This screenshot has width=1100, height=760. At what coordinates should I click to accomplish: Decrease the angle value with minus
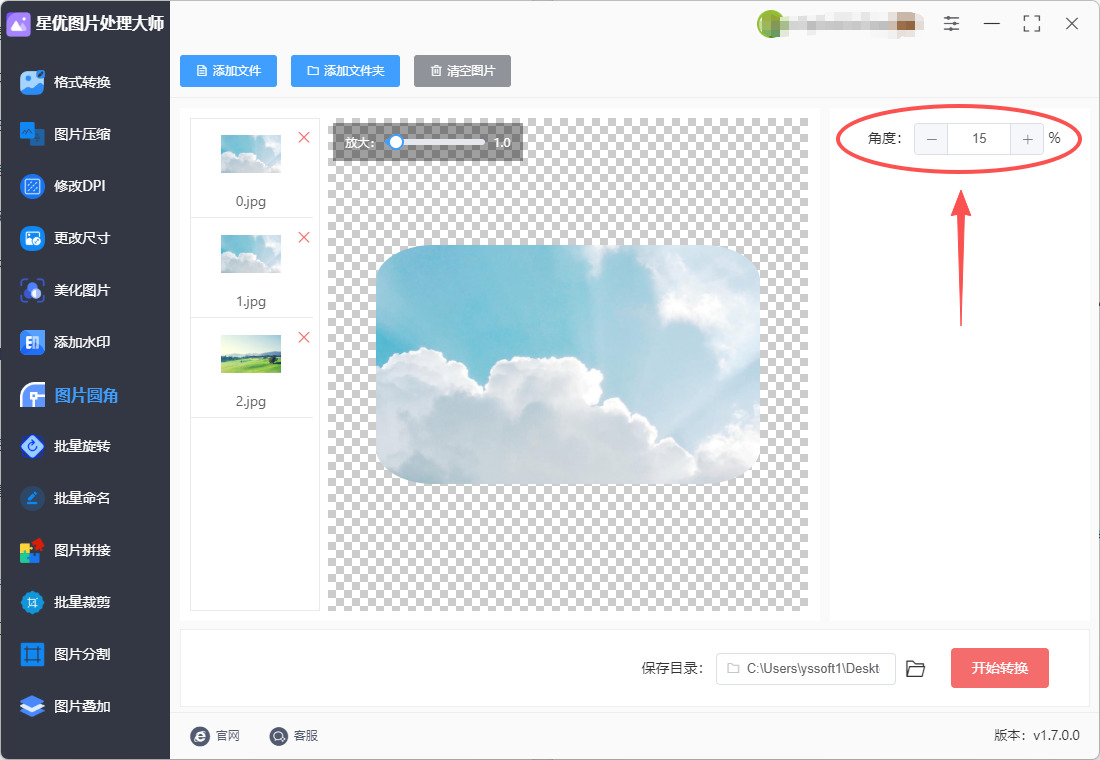point(931,139)
